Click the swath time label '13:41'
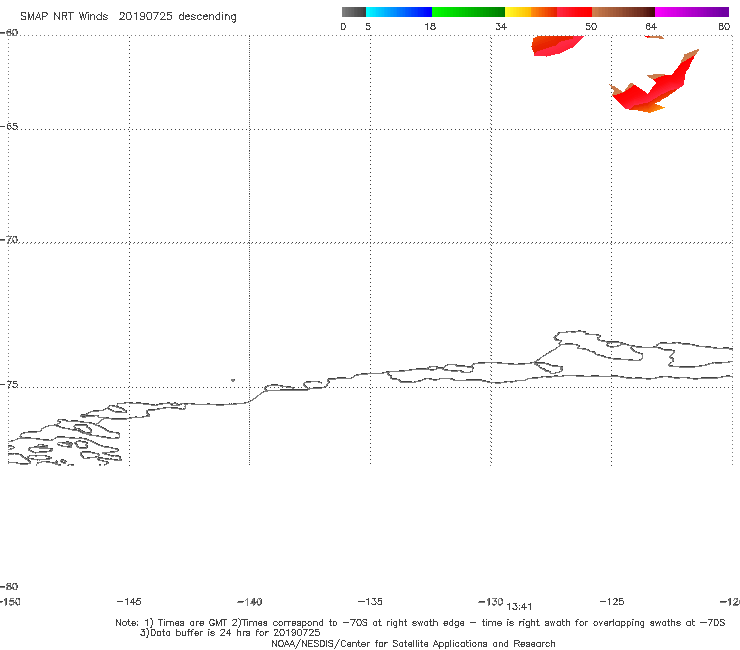 click(519, 607)
